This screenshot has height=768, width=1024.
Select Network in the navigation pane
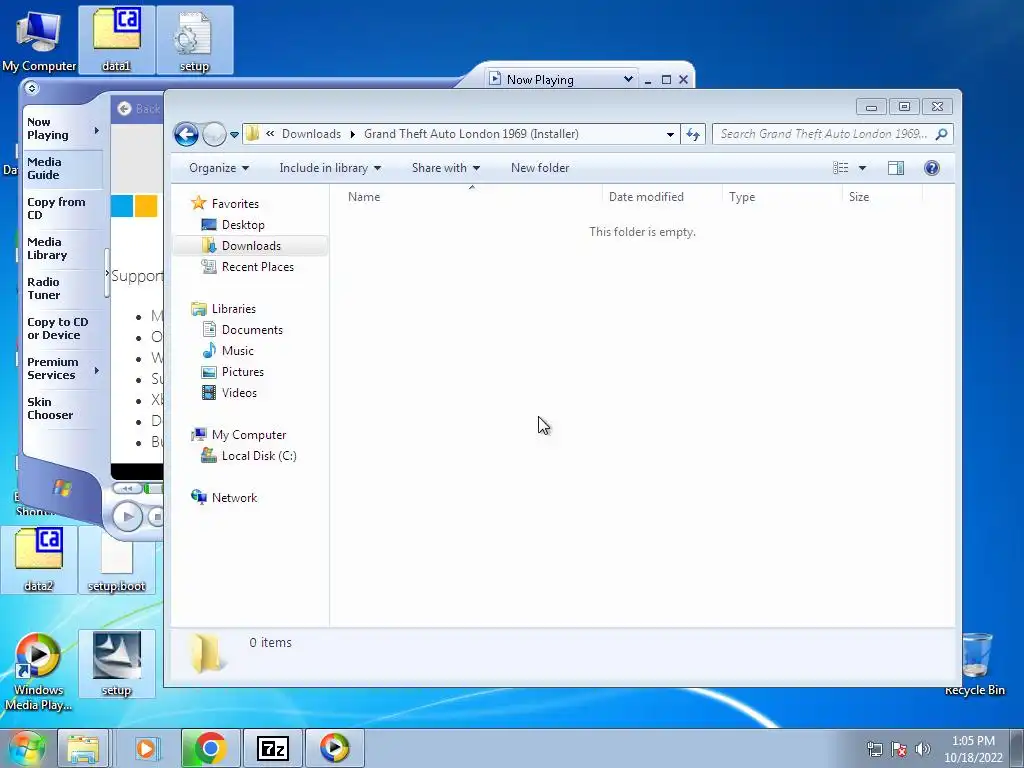coord(224,498)
